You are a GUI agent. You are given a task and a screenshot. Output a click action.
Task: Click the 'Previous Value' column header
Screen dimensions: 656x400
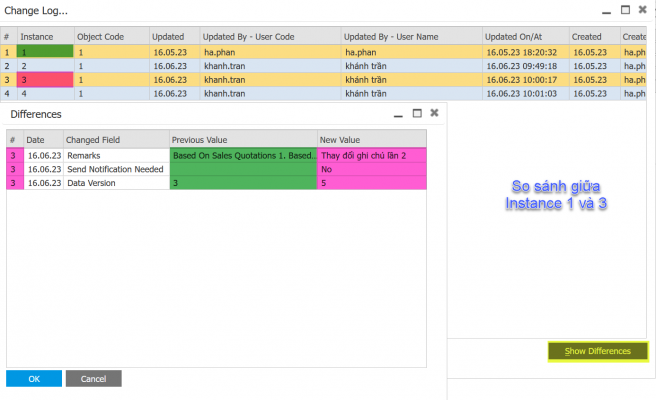(243, 140)
